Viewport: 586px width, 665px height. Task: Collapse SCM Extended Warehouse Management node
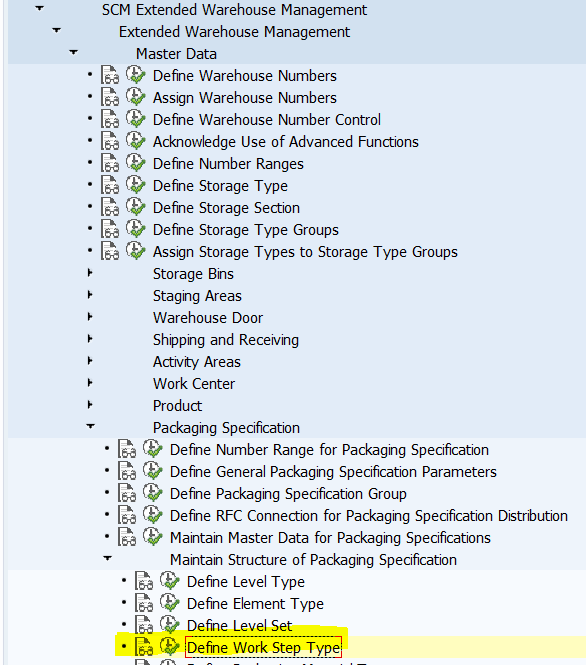click(39, 8)
